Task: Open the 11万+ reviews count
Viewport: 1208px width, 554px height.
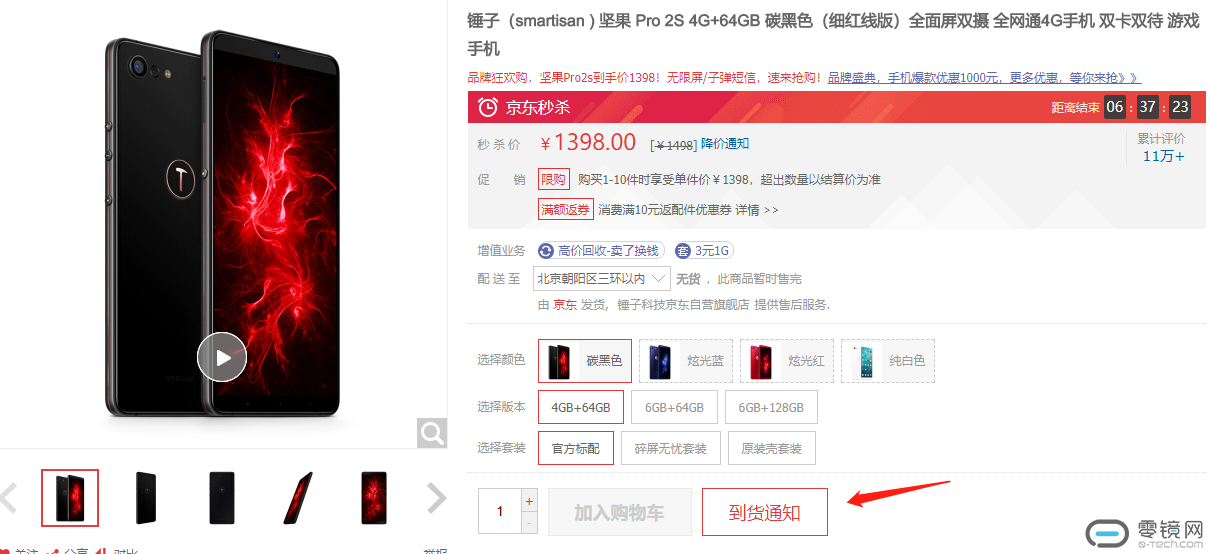Action: [x=1163, y=156]
